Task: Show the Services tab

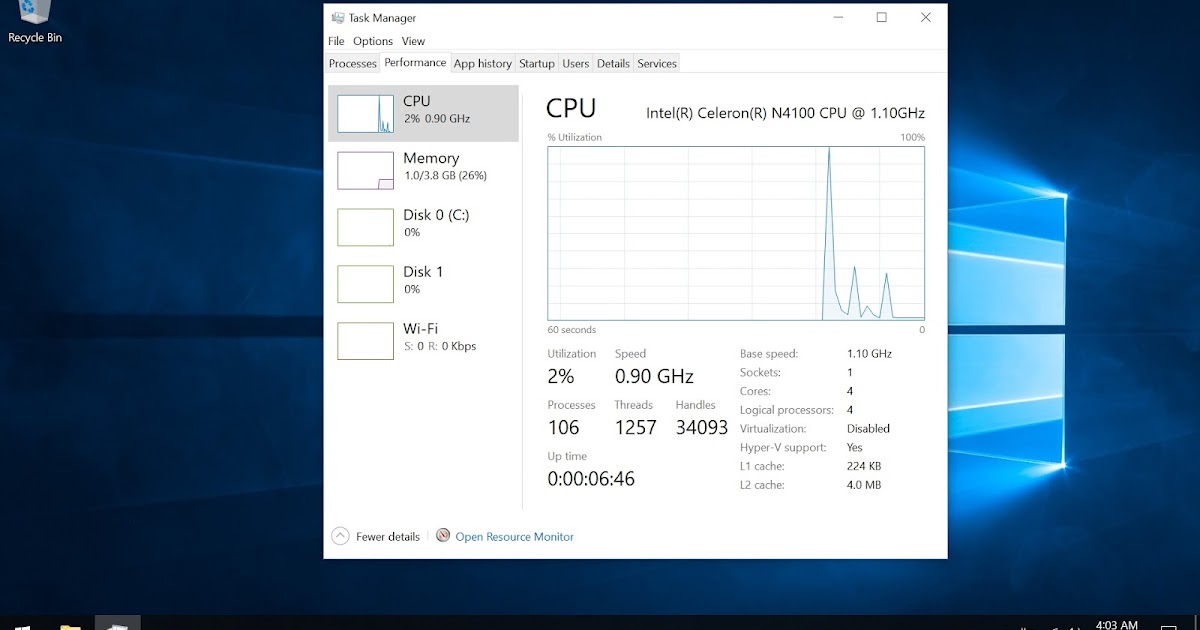Action: pyautogui.click(x=657, y=63)
